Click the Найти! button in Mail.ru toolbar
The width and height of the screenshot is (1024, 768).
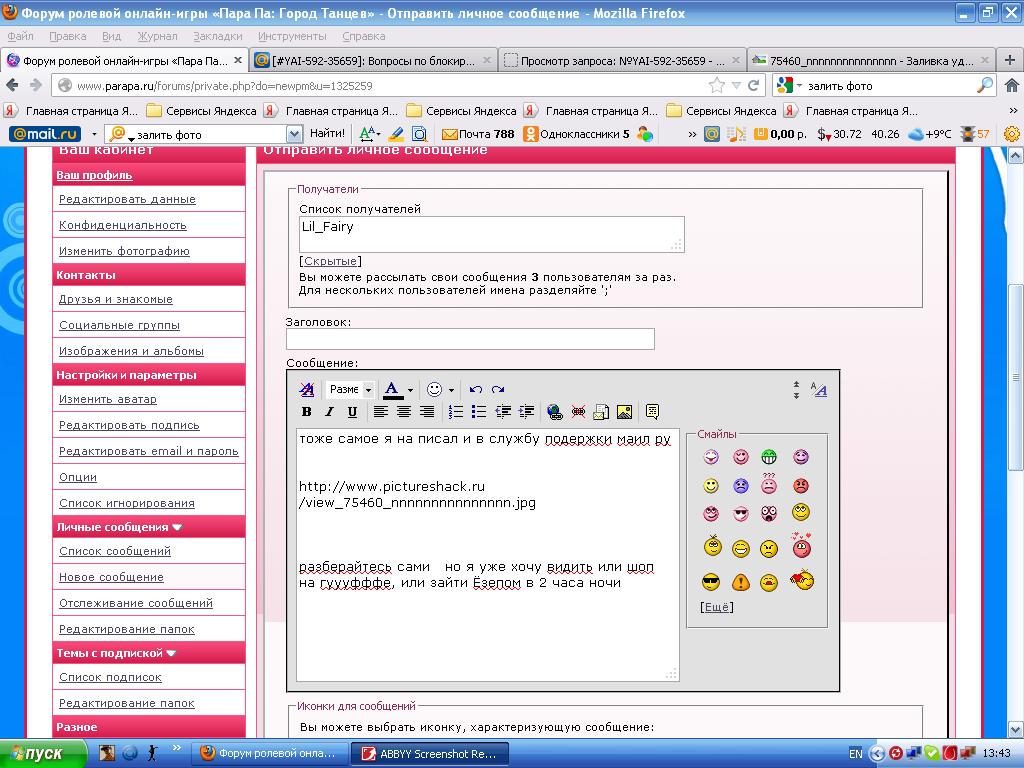tap(327, 134)
